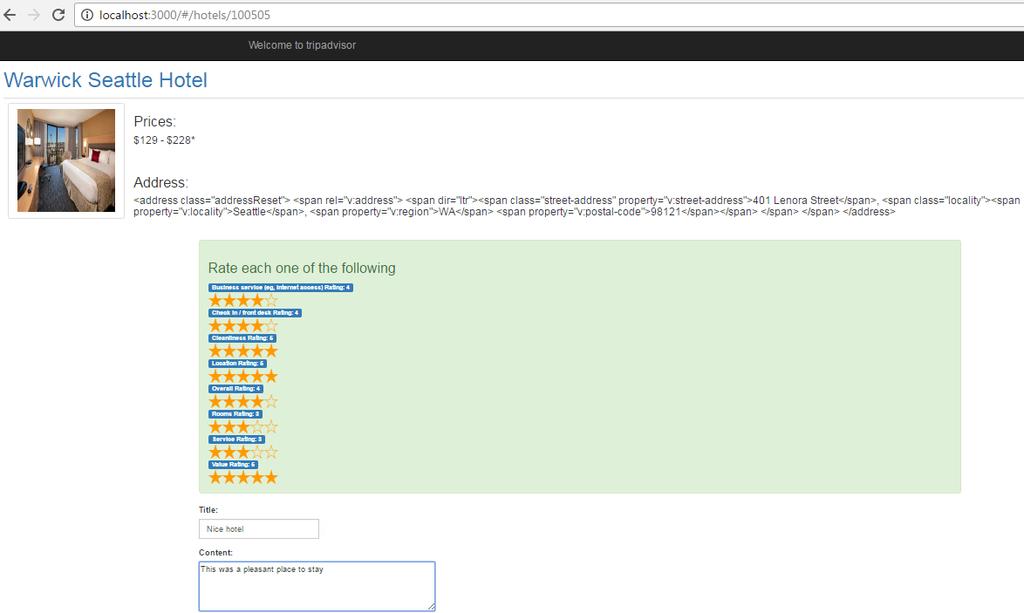Click the address bar URL localhost:3000/#/hotels/100505

[184, 14]
